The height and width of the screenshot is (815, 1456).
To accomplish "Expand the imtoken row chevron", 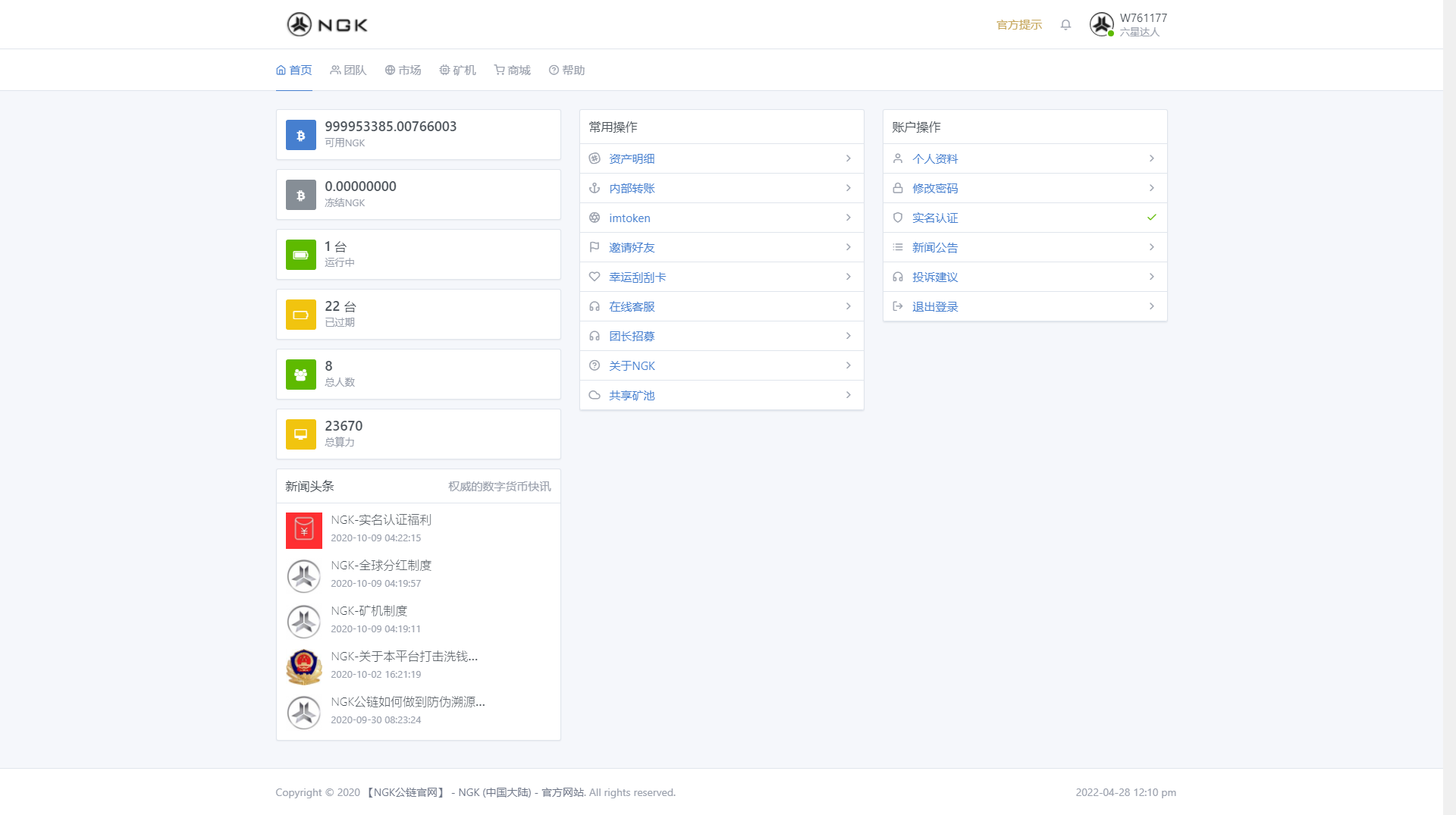I will (849, 218).
